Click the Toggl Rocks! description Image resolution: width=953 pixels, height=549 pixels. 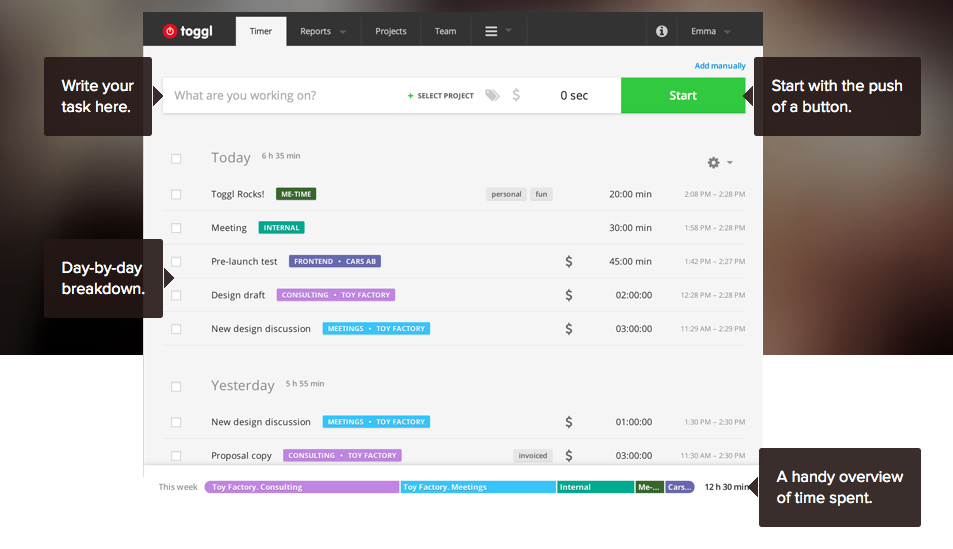[238, 195]
